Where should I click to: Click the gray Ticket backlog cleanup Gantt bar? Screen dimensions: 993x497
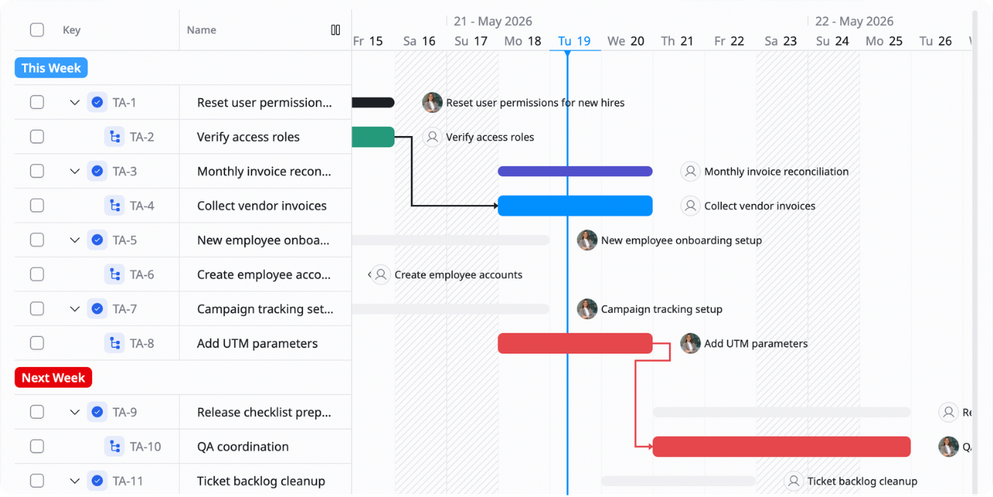pyautogui.click(x=678, y=481)
